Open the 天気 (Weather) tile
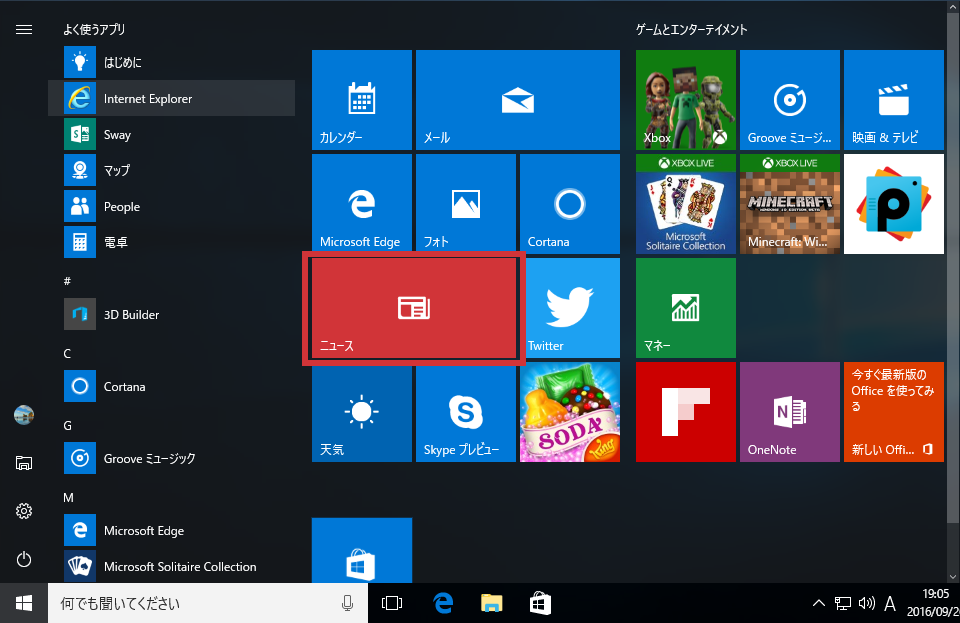This screenshot has height=623, width=960. 362,412
